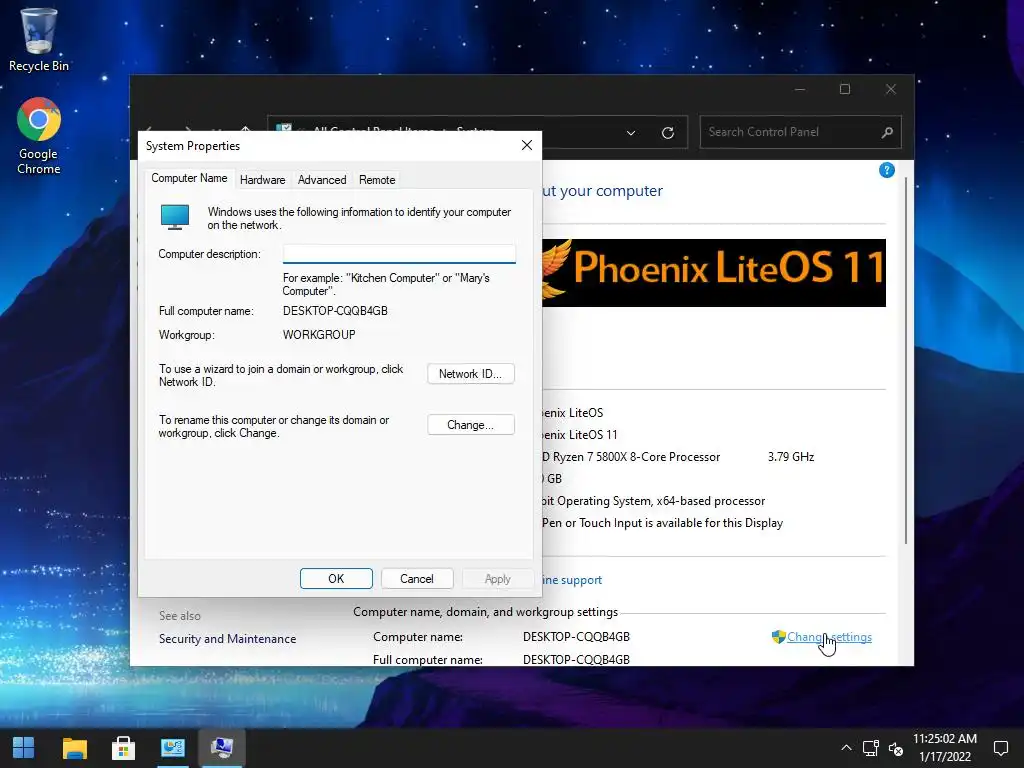Image resolution: width=1024 pixels, height=768 pixels.
Task: Click the Control Panel vertical scrollbar
Action: click(x=905, y=359)
